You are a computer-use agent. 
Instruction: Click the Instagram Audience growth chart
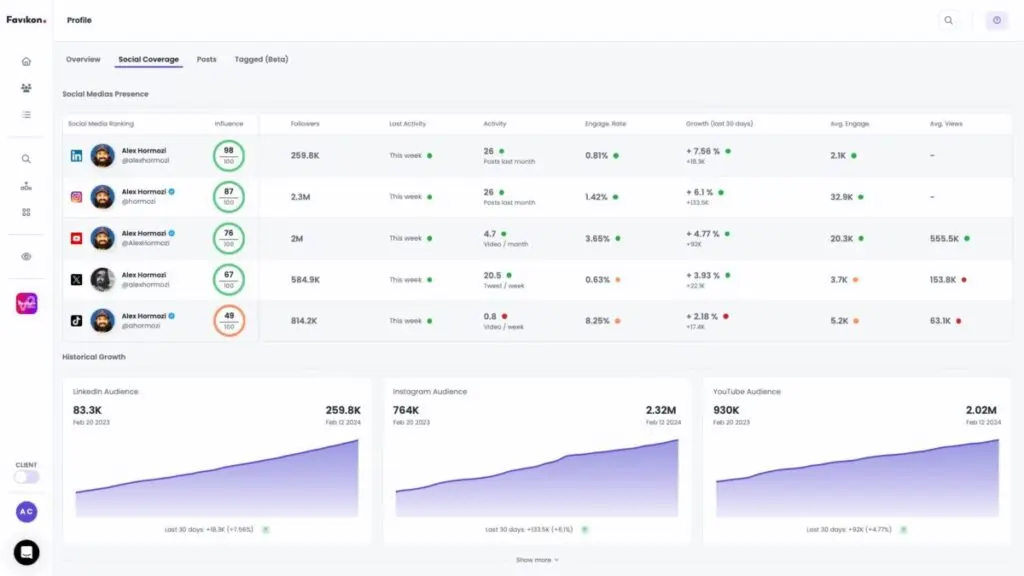coord(536,472)
